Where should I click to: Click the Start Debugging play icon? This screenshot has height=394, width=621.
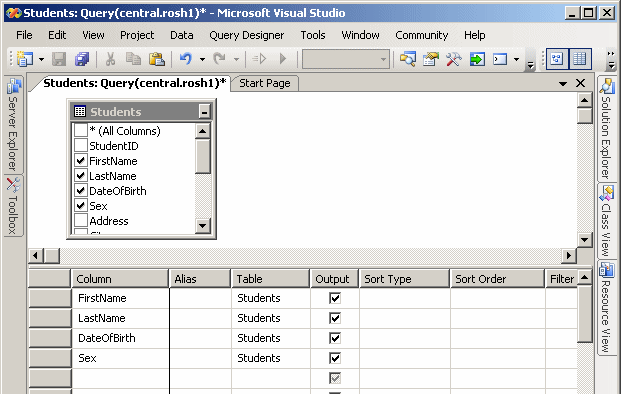pyautogui.click(x=283, y=59)
